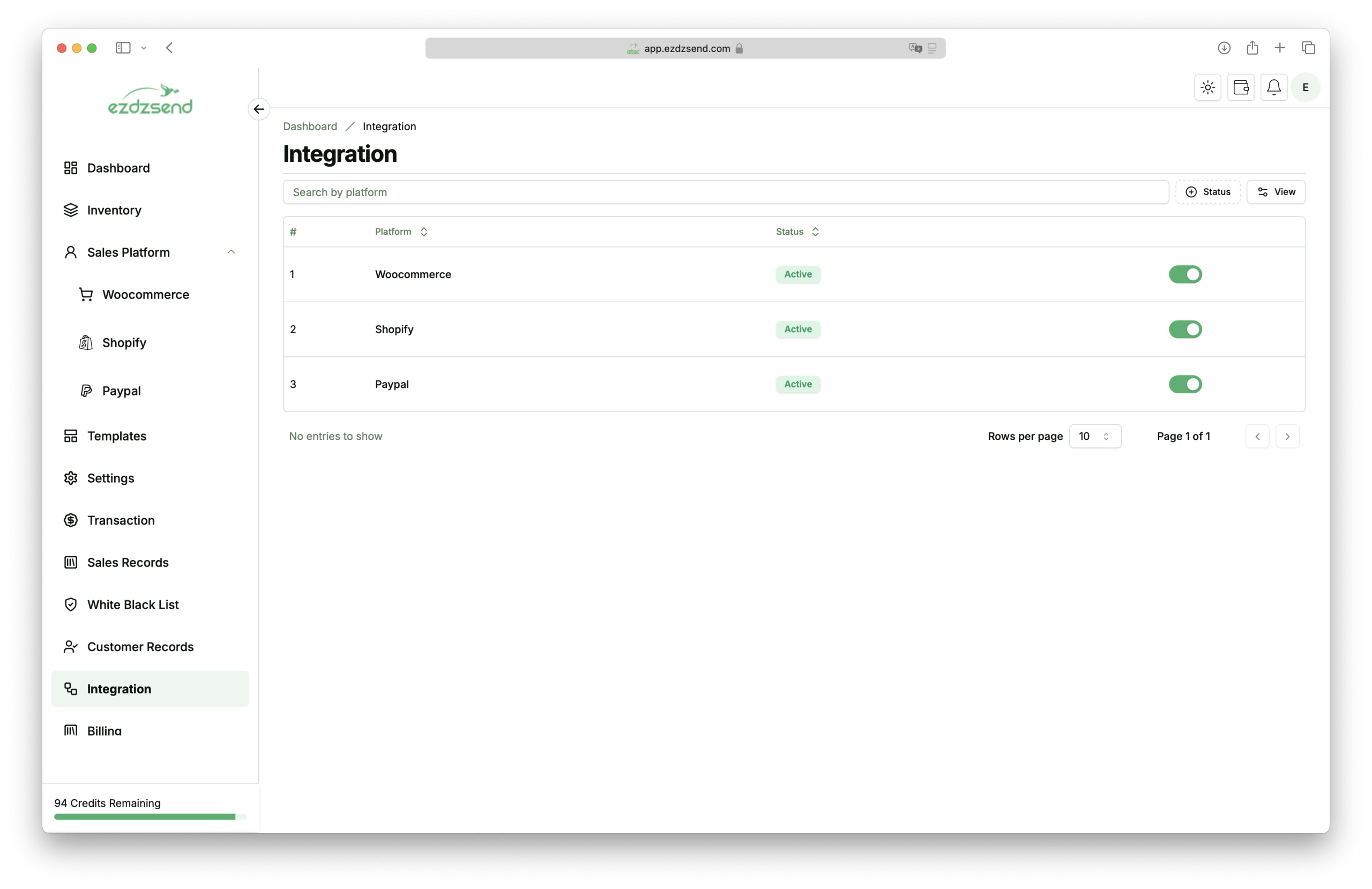Open the rows per page selector

coord(1094,436)
